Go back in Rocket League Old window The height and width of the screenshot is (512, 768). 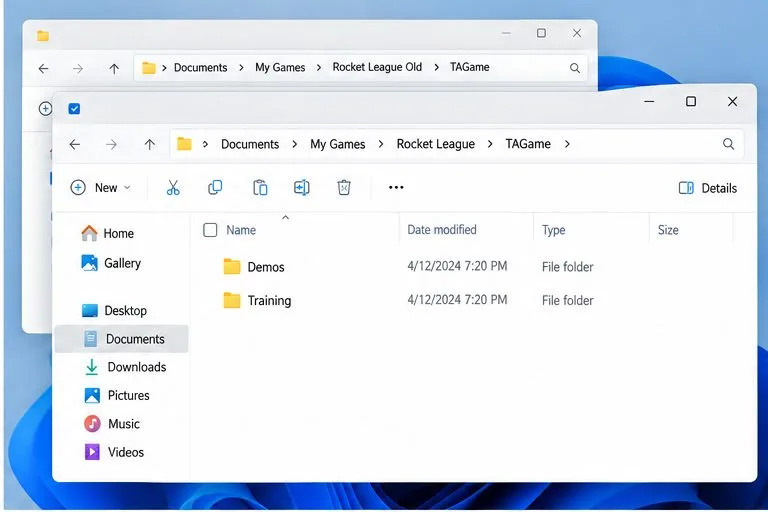[44, 69]
